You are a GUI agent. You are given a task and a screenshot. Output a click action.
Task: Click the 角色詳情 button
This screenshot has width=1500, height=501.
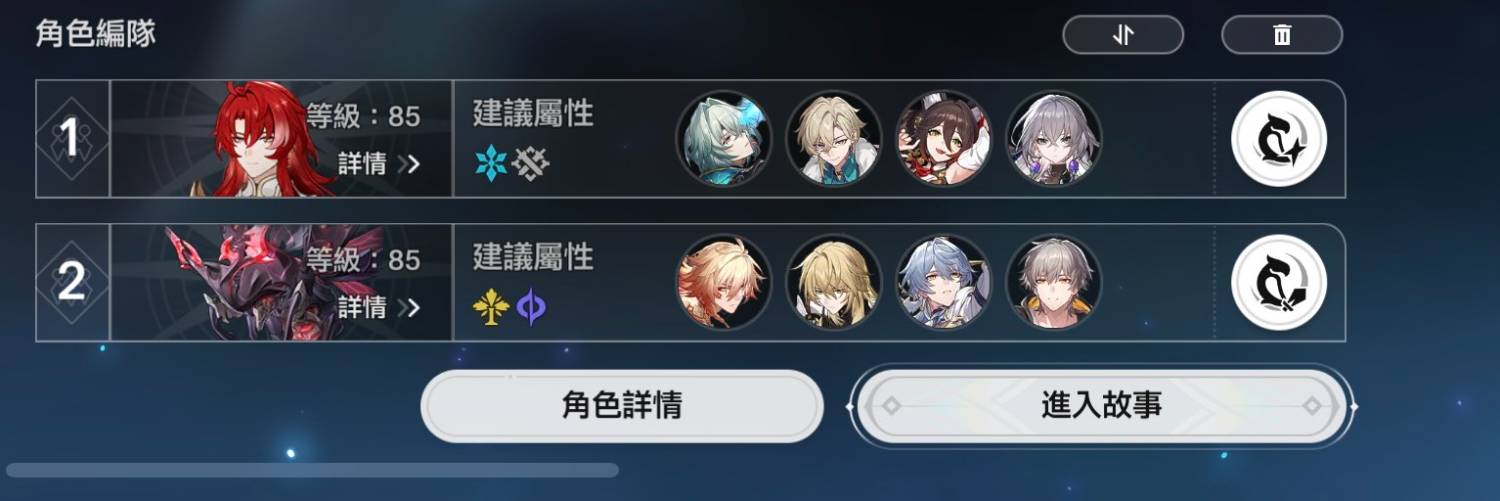click(622, 406)
